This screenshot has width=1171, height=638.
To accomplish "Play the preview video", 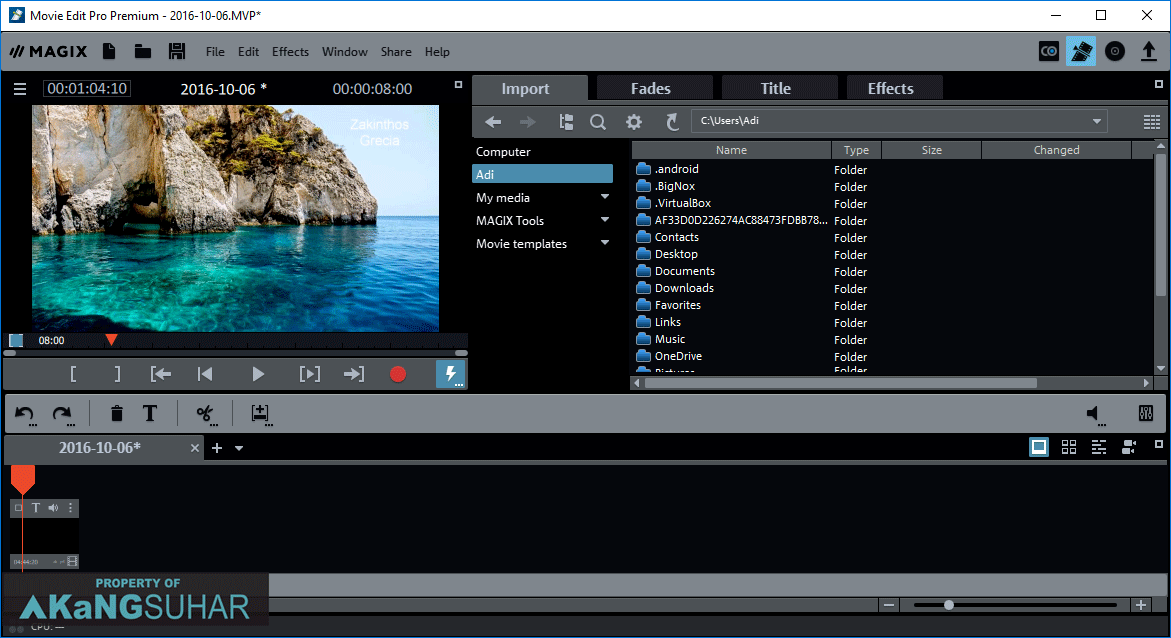I will tap(258, 374).
